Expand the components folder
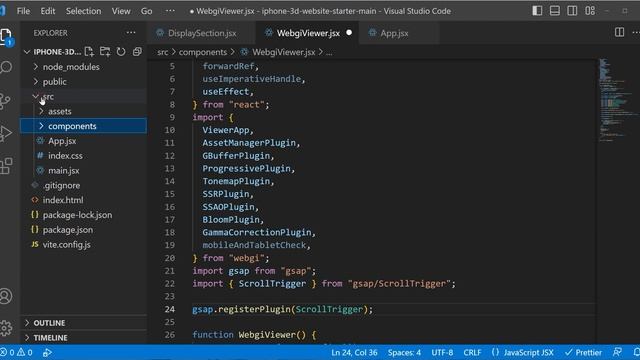Image resolution: width=640 pixels, height=360 pixels. pyautogui.click(x=84, y=126)
